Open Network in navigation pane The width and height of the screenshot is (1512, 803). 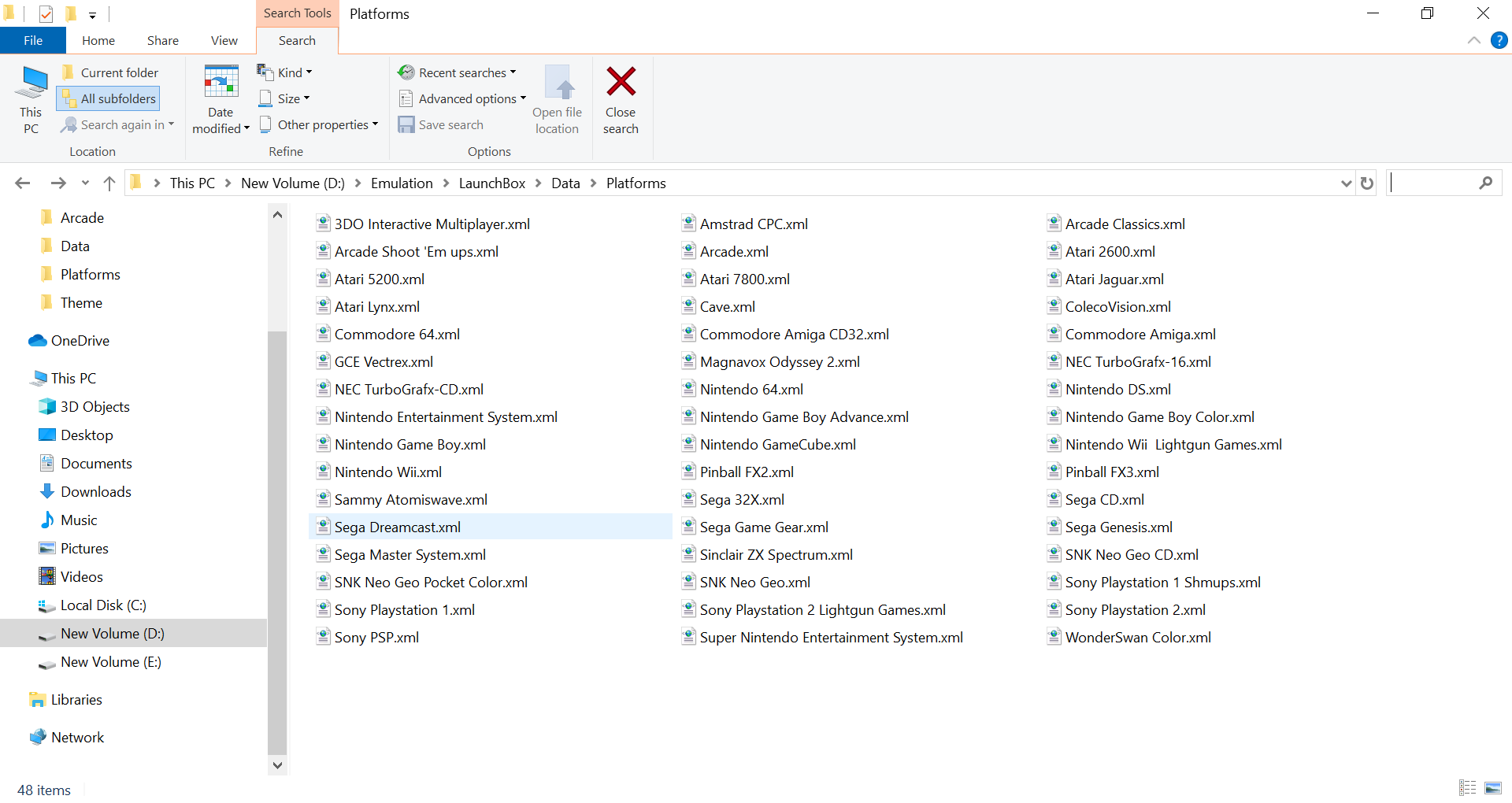[x=77, y=738]
